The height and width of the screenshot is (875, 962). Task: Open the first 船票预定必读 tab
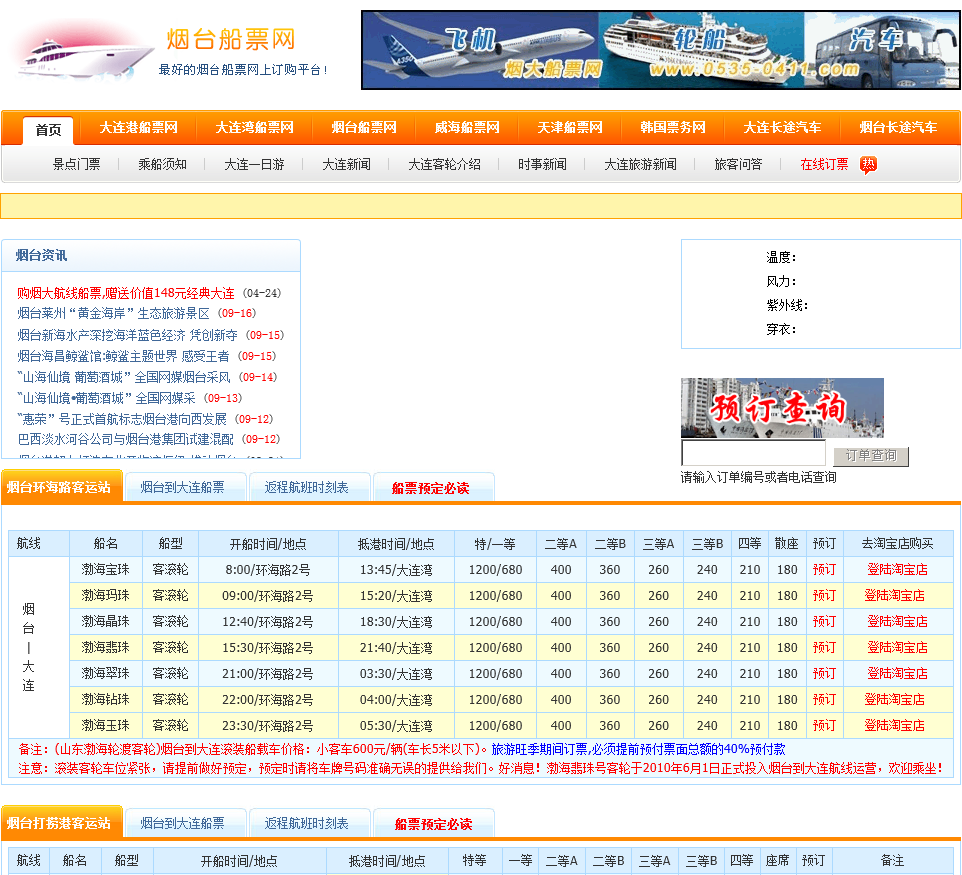click(x=430, y=488)
